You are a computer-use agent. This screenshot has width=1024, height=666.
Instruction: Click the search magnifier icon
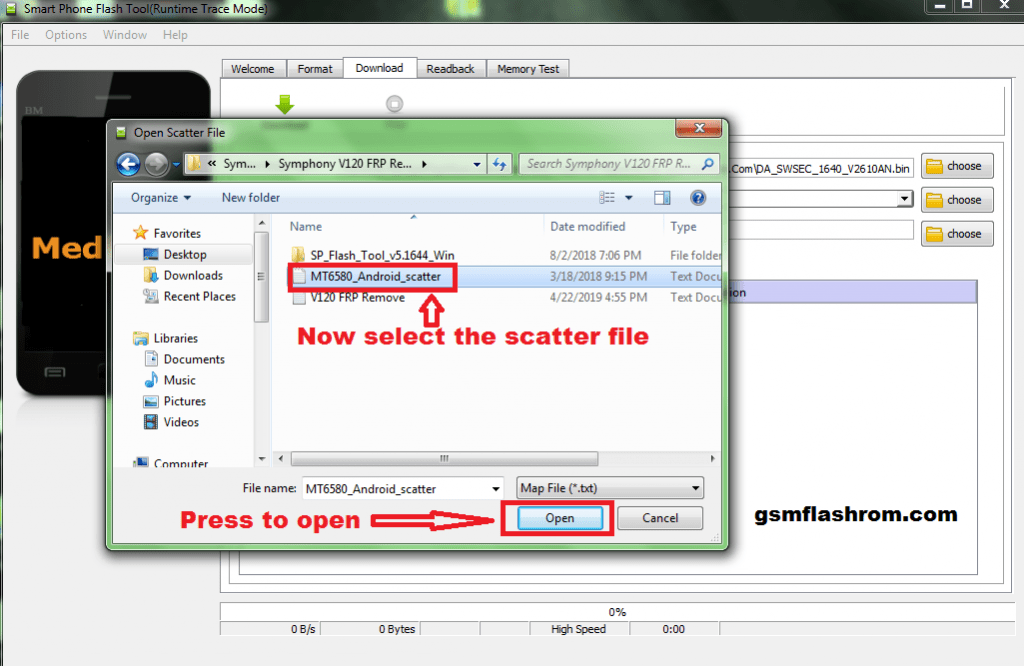pyautogui.click(x=707, y=164)
